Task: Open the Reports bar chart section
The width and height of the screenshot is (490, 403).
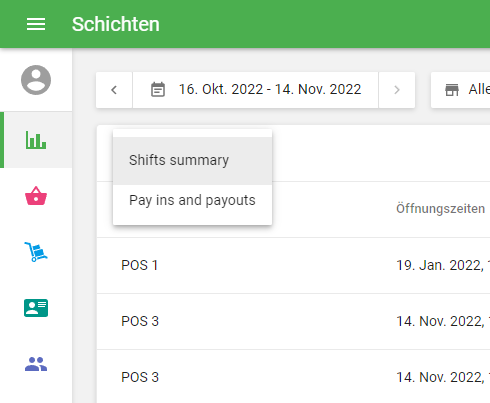Action: point(36,140)
